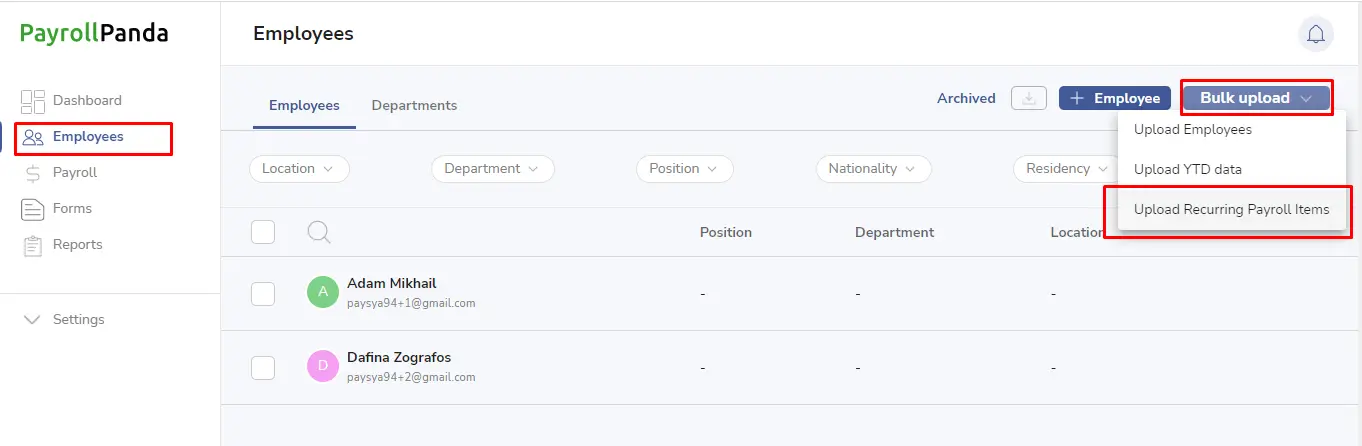Click the Dashboard grid icon
The width and height of the screenshot is (1362, 446).
(33, 101)
